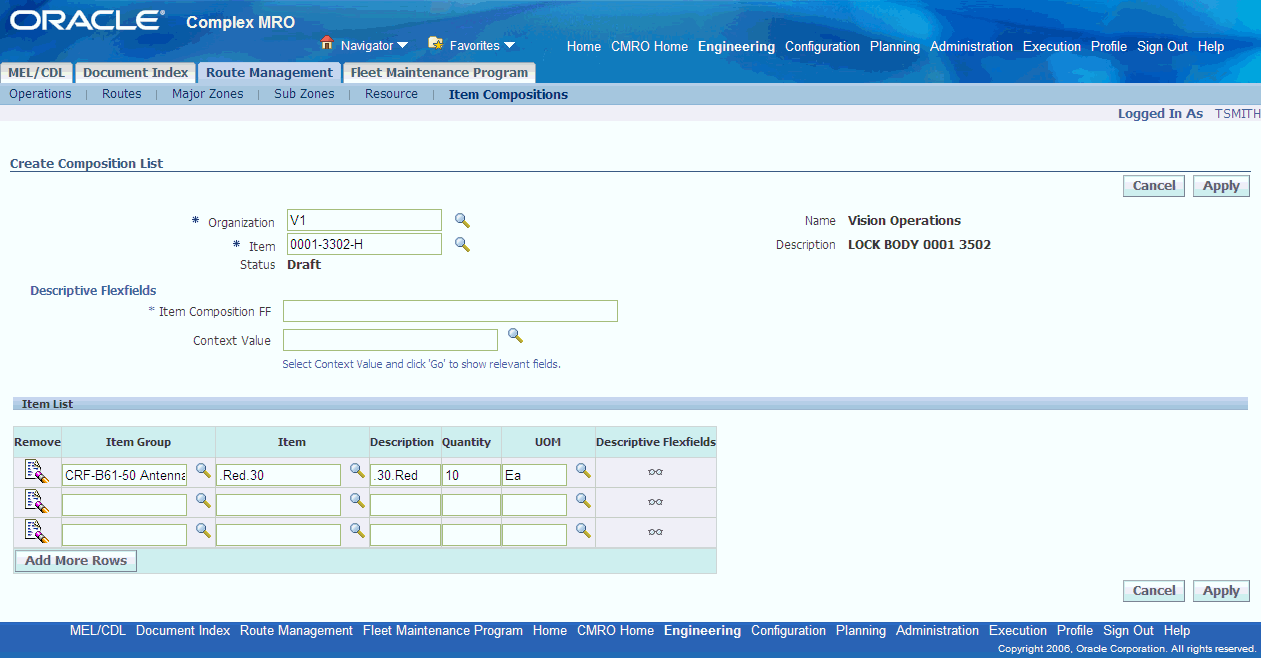Search UOM in second item row
Image resolution: width=1261 pixels, height=658 pixels.
click(583, 501)
